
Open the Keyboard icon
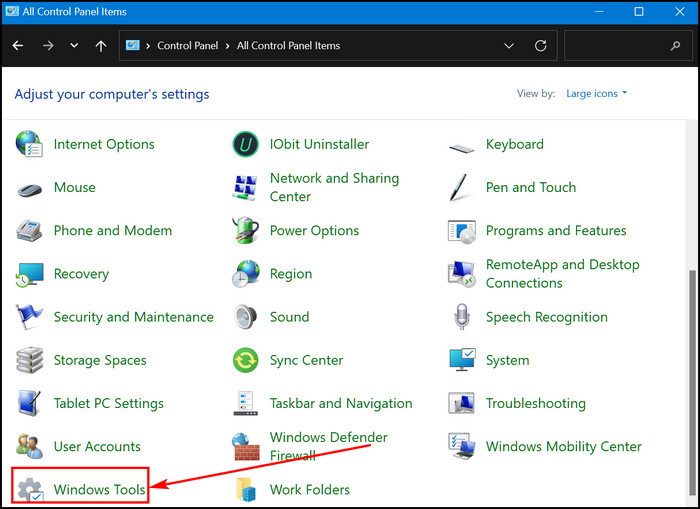(x=462, y=148)
